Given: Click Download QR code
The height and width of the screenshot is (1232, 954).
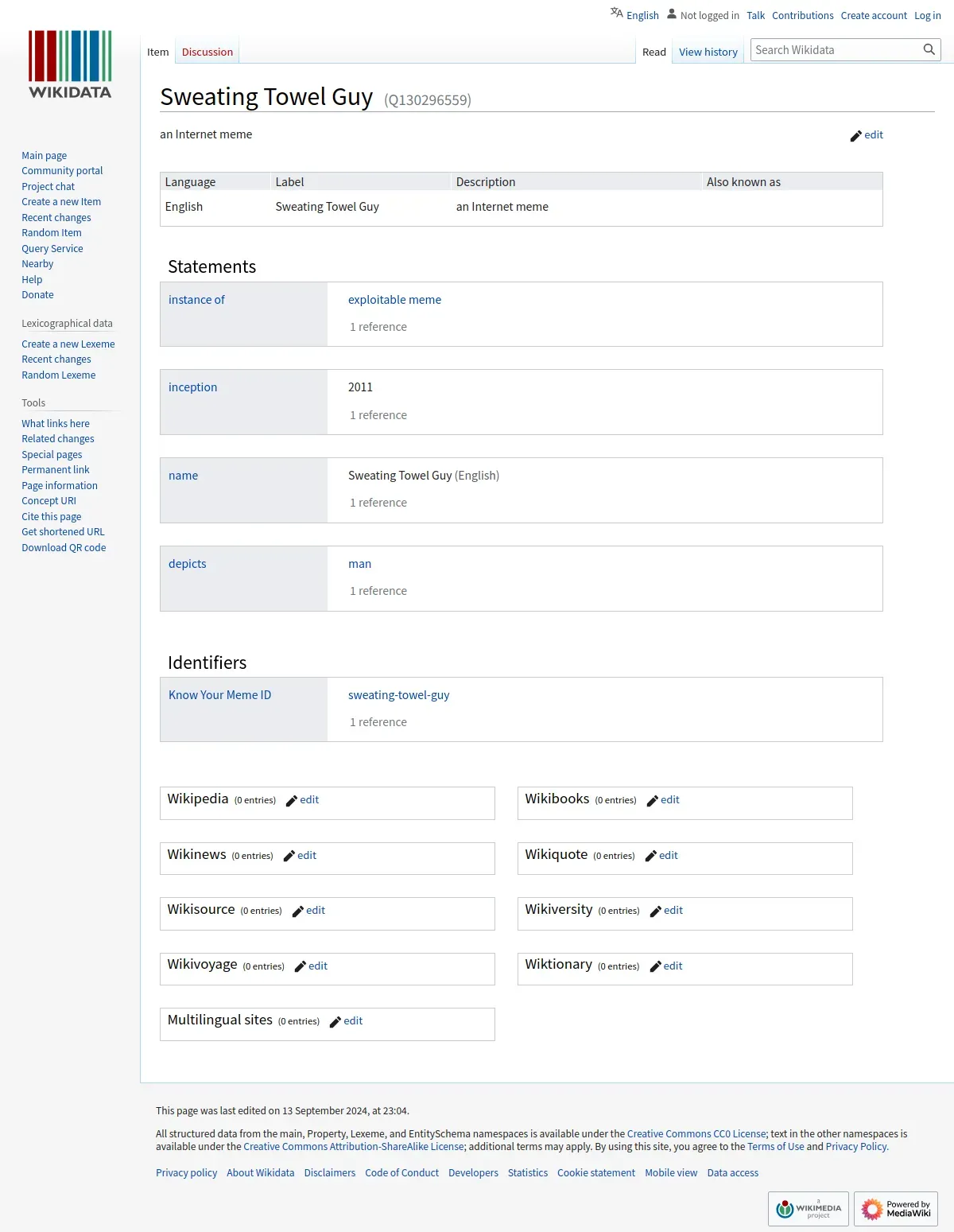Looking at the screenshot, I should (x=64, y=548).
